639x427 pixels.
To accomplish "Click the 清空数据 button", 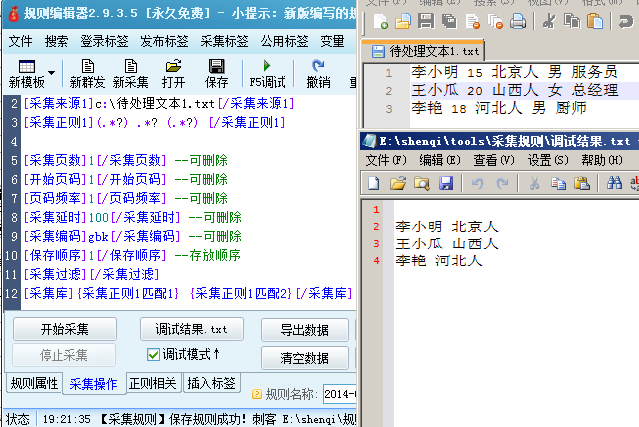I will point(305,358).
